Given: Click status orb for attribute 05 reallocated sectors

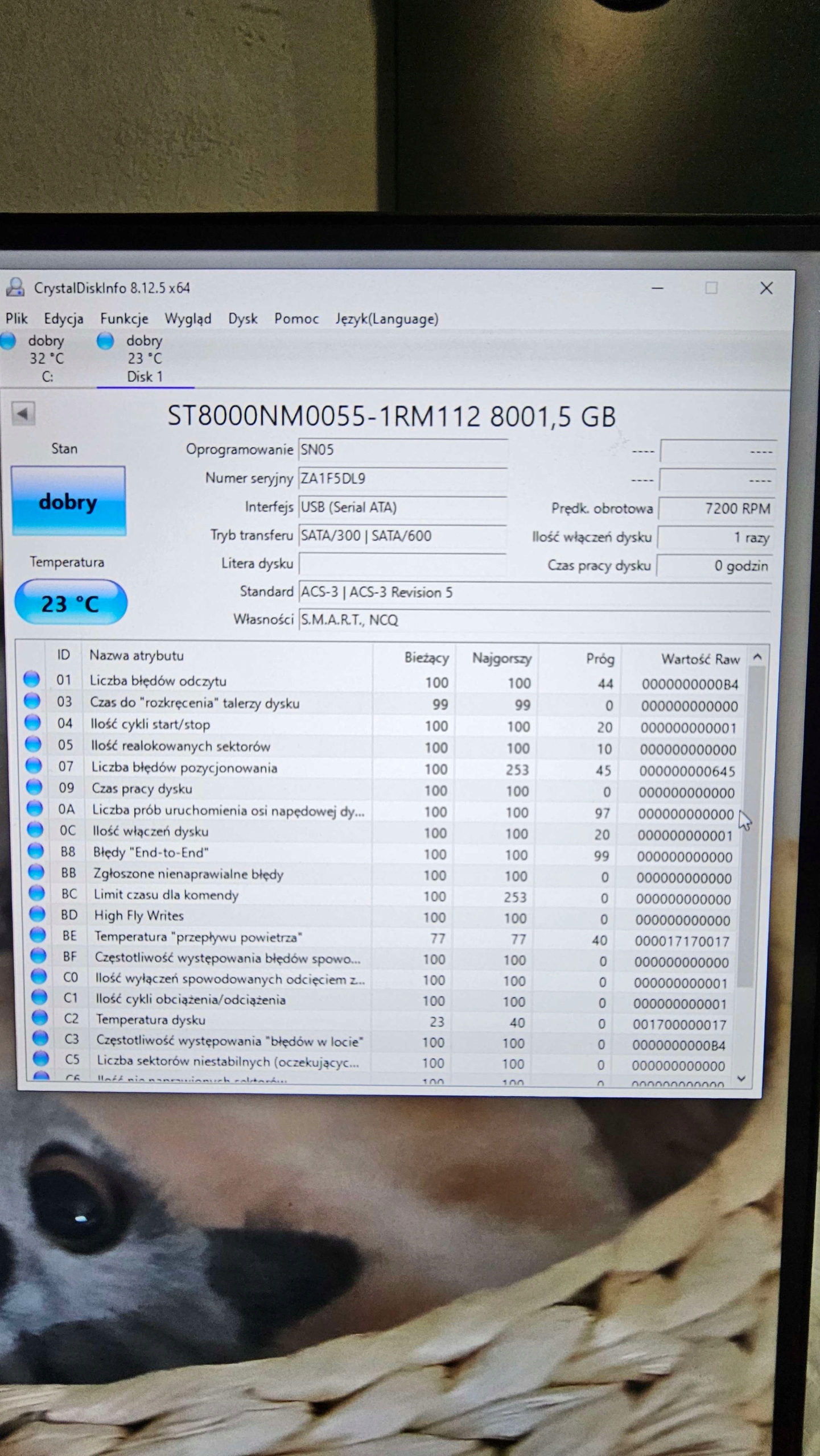Looking at the screenshot, I should coord(33,744).
